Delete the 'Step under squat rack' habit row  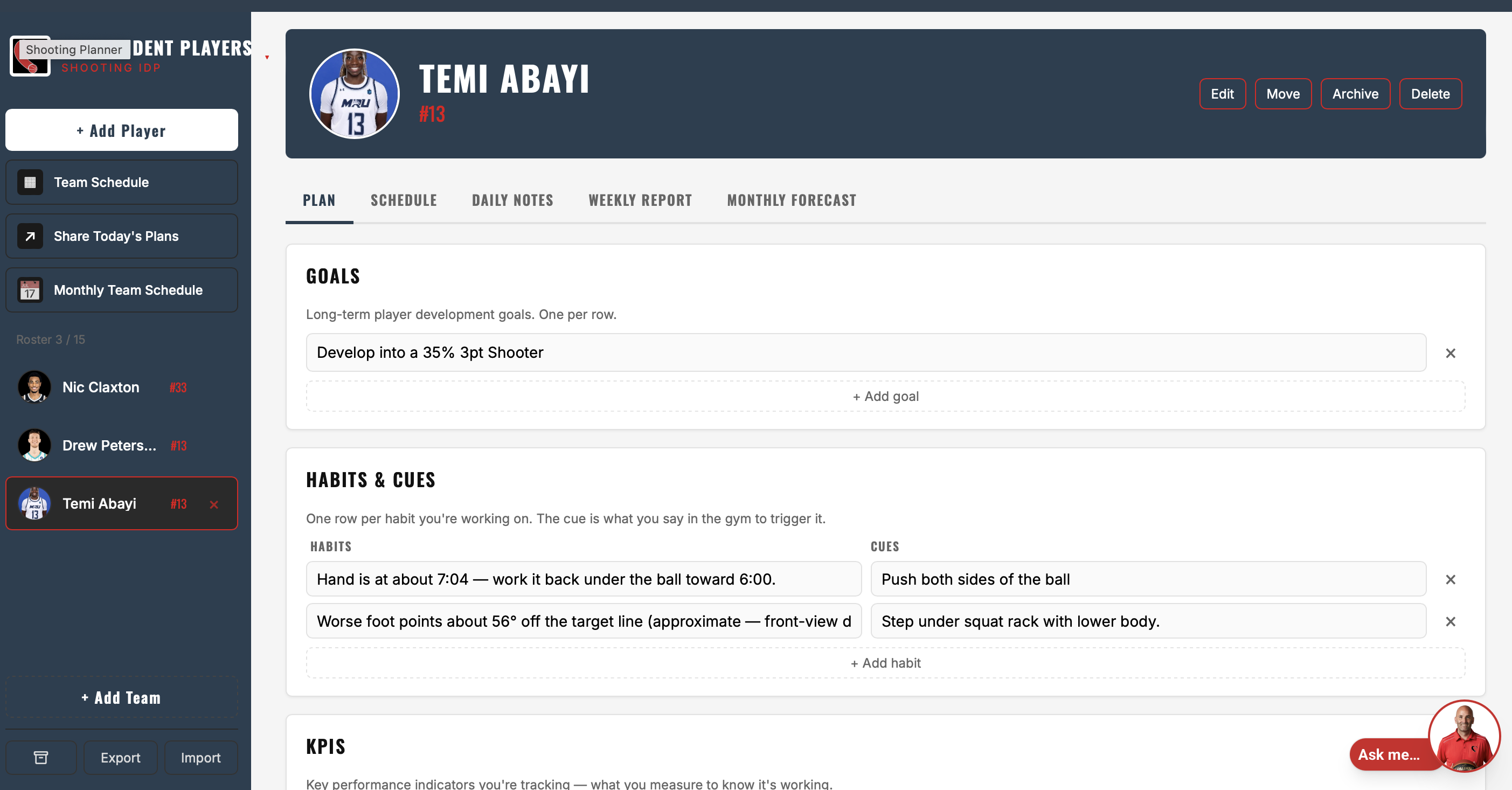click(1451, 621)
